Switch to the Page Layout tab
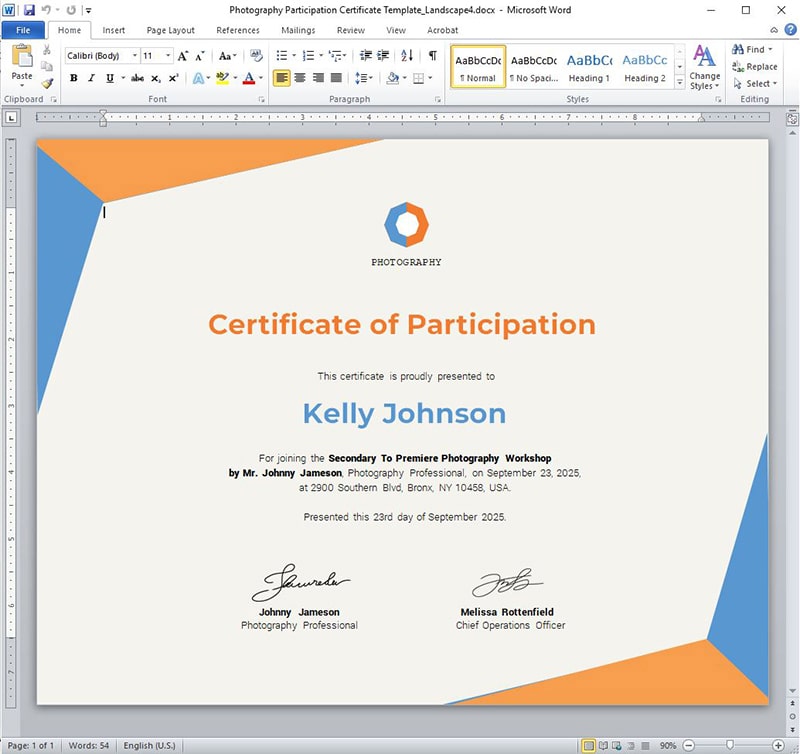 pos(170,30)
